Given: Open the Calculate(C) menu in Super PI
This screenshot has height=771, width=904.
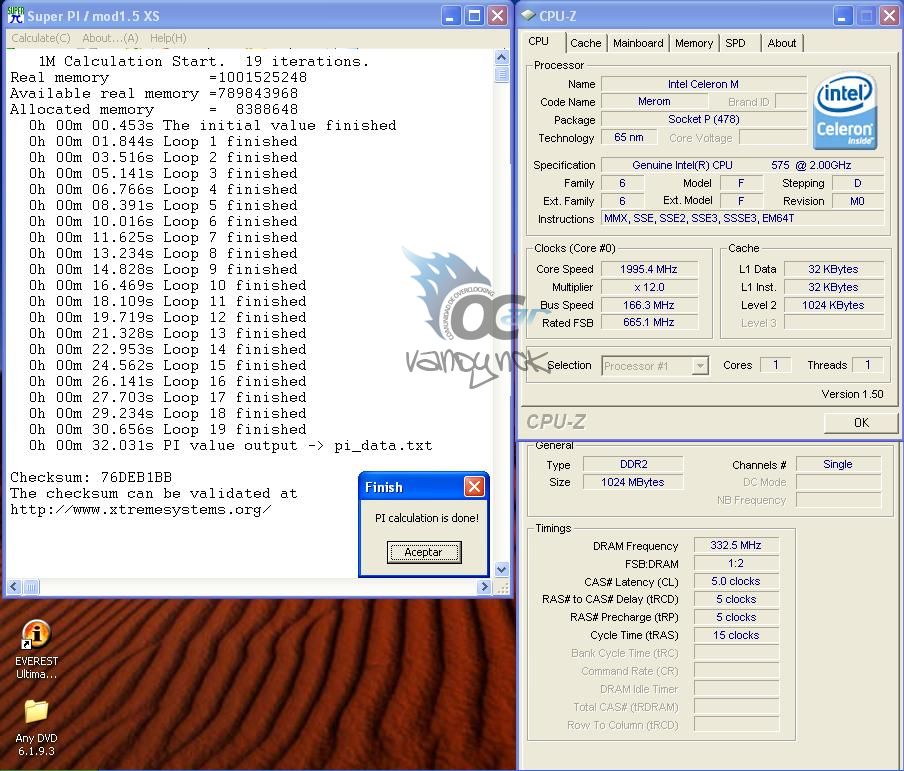Looking at the screenshot, I should click(41, 38).
